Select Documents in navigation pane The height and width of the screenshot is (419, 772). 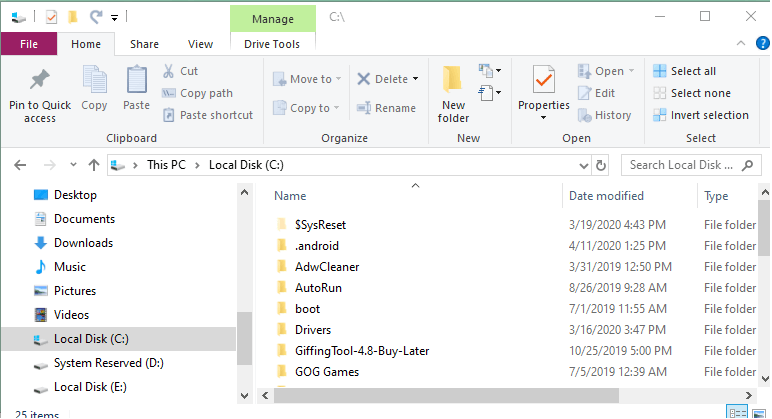coord(84,219)
